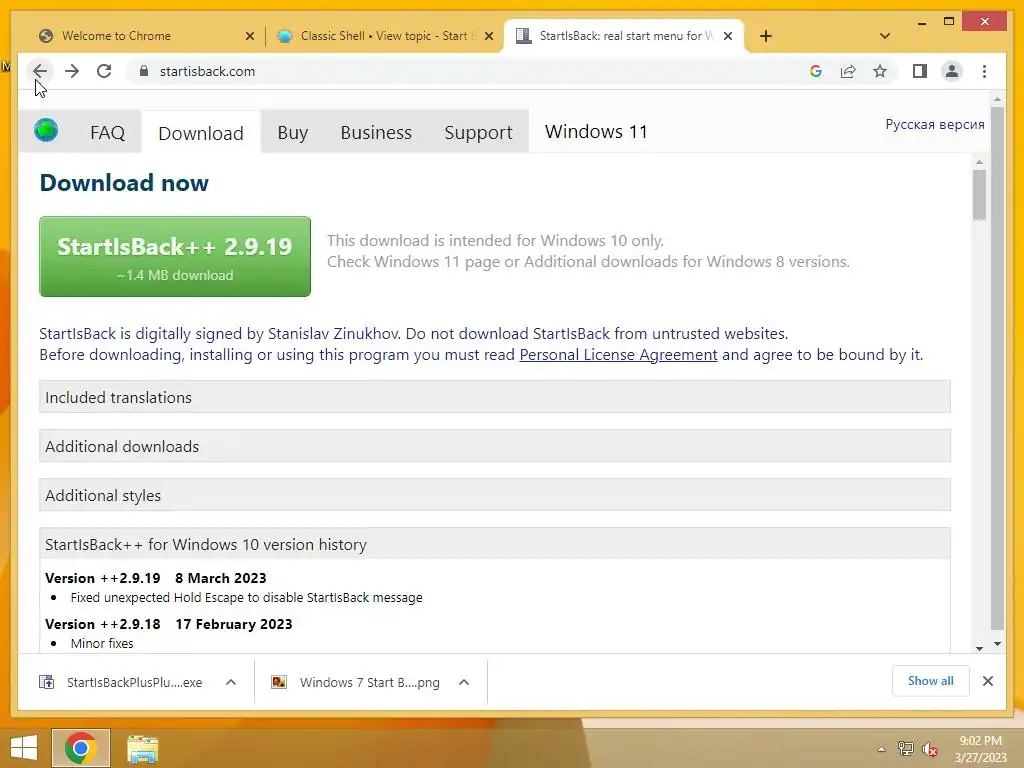Viewport: 1024px width, 768px height.
Task: Minimize the Chrome window
Action: [921, 23]
